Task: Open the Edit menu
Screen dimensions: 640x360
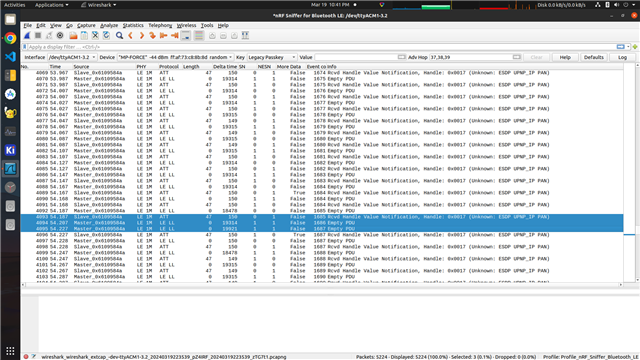Action: (41, 25)
